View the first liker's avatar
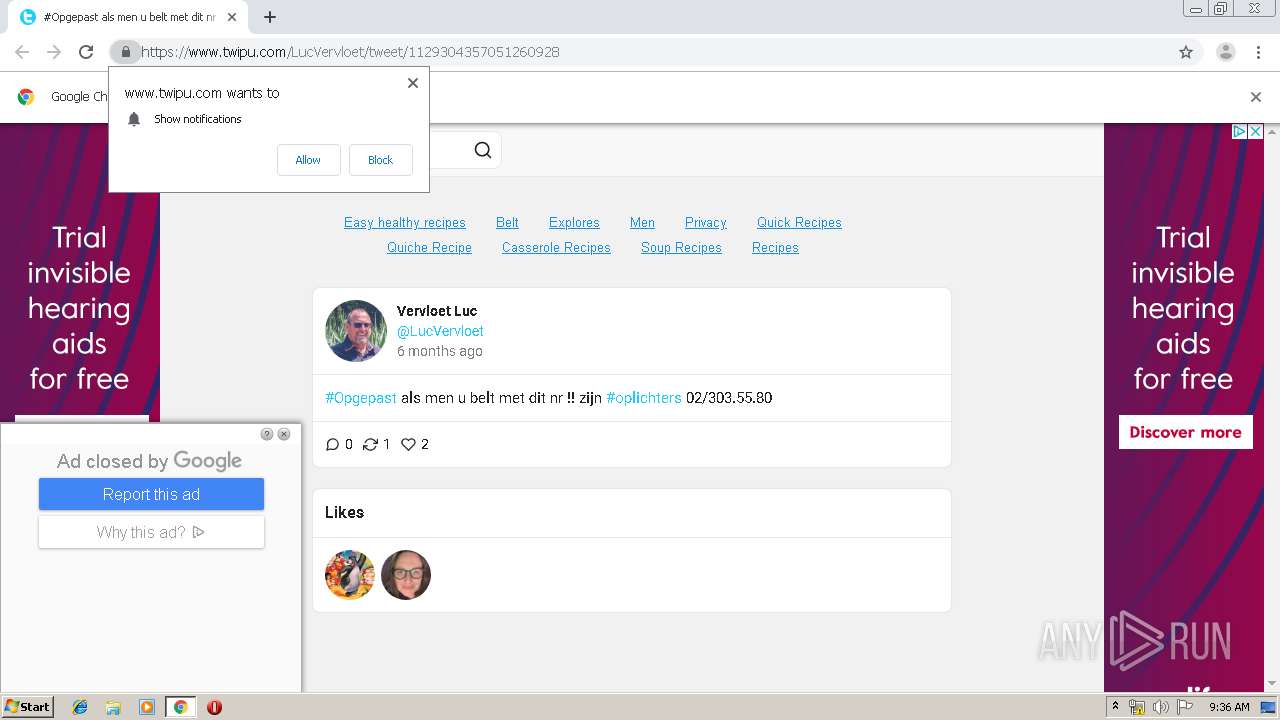Viewport: 1280px width, 720px height. pos(350,575)
